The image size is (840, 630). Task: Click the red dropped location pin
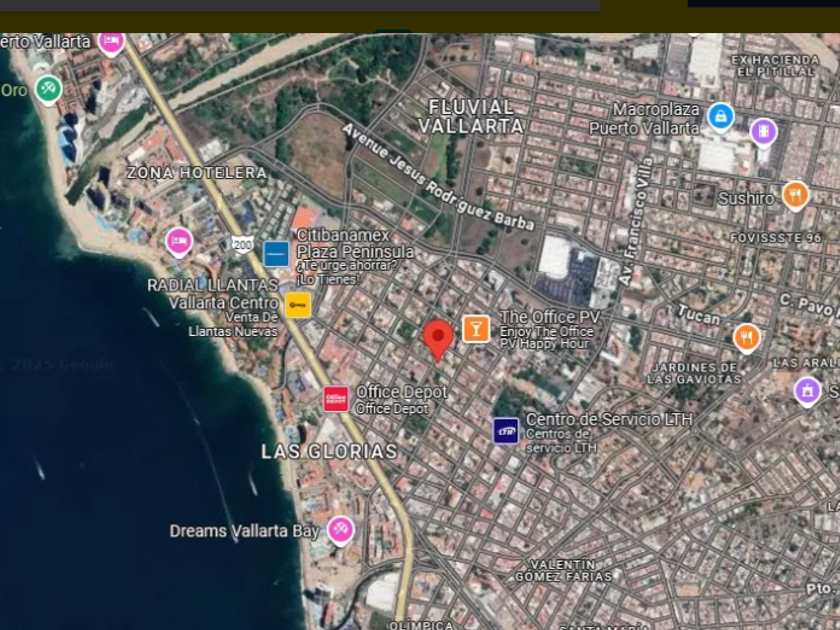tap(438, 340)
